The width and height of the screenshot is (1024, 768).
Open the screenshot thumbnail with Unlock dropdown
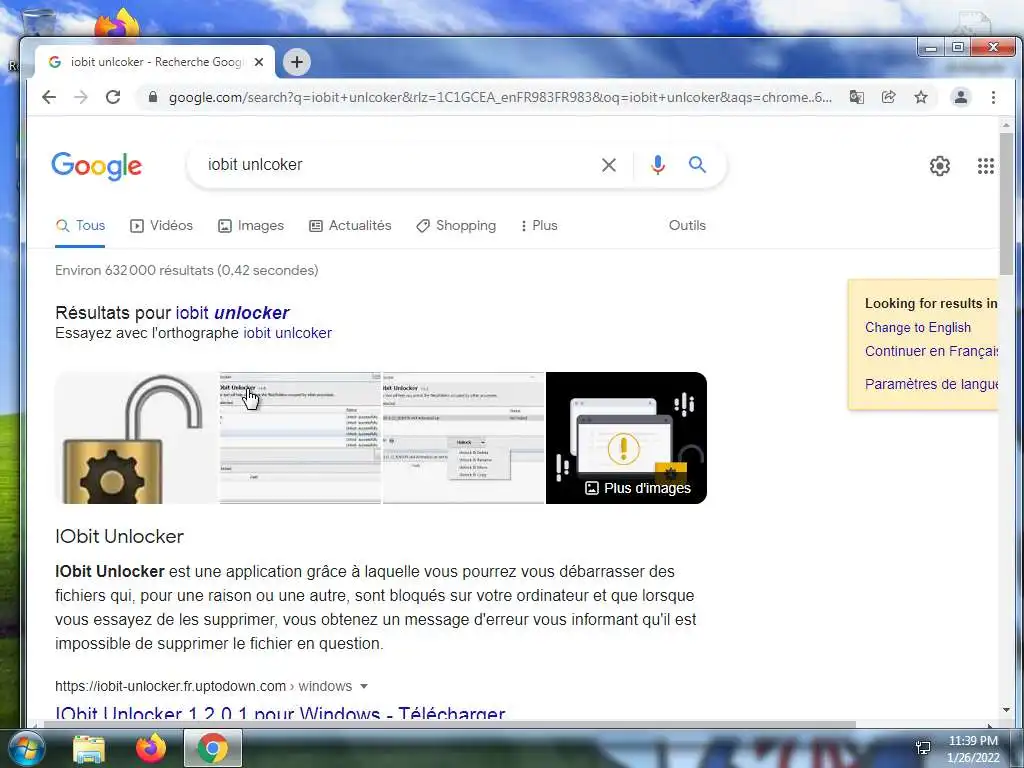(464, 438)
